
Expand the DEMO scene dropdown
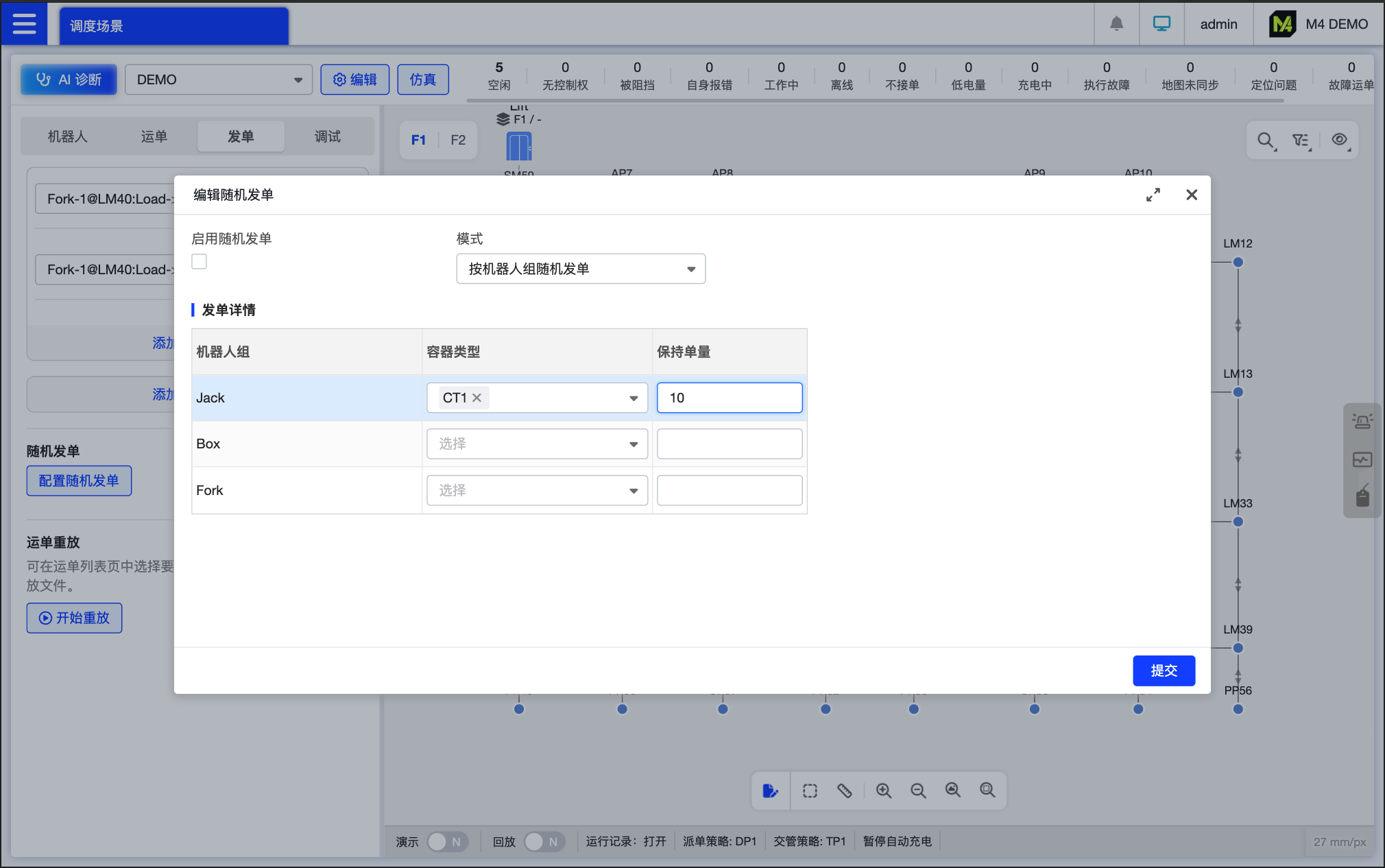tap(218, 80)
